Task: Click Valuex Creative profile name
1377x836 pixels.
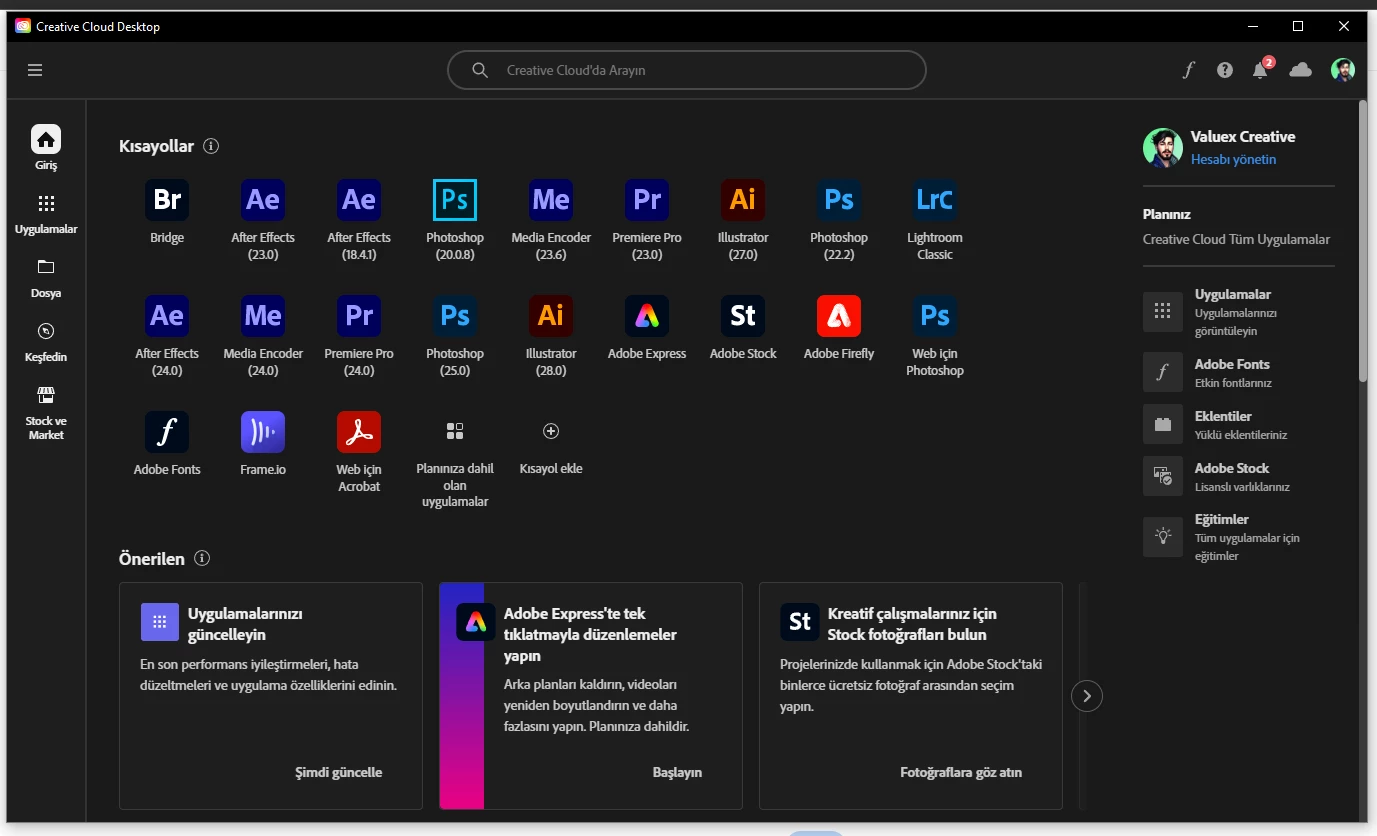Action: click(x=1243, y=137)
